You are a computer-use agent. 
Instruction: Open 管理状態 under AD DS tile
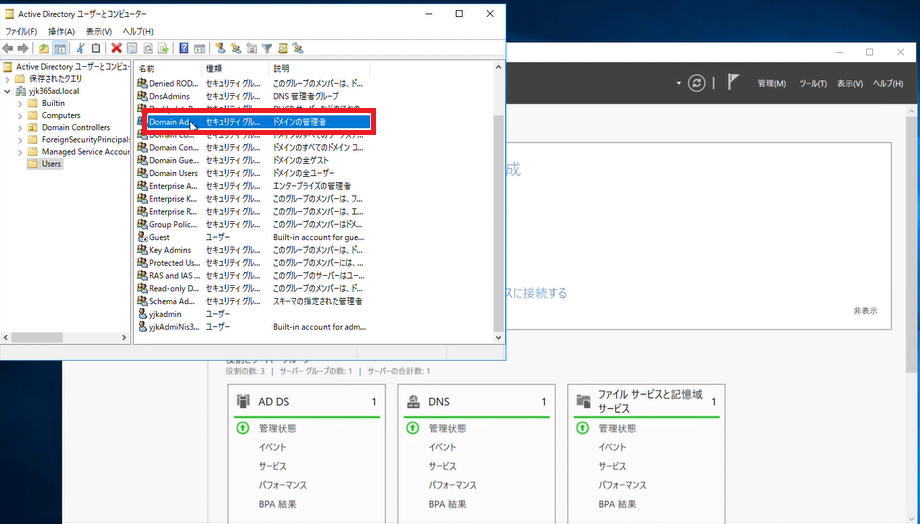pos(278,428)
